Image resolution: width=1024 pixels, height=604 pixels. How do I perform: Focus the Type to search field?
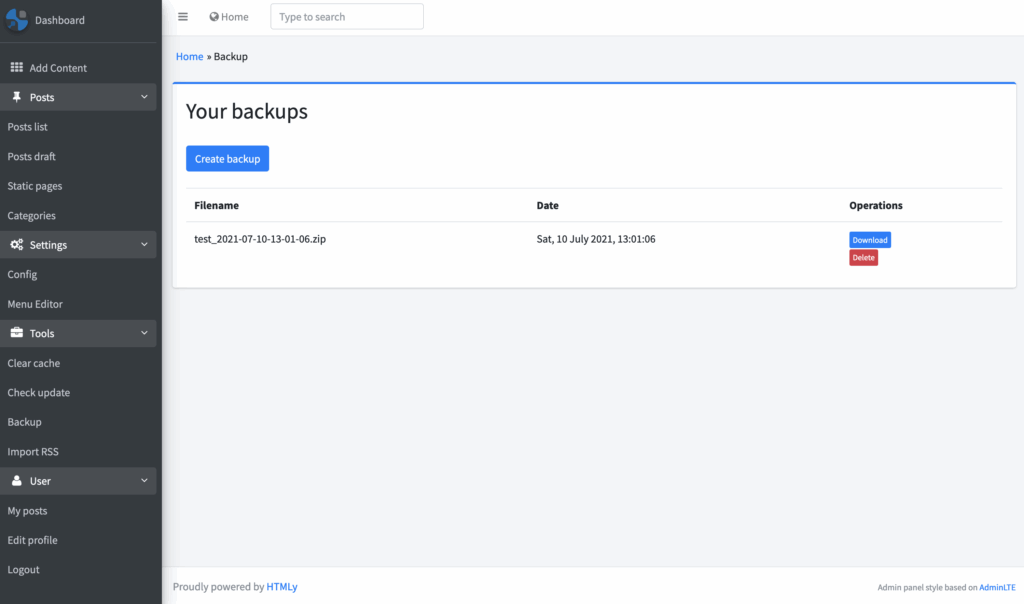coord(347,16)
